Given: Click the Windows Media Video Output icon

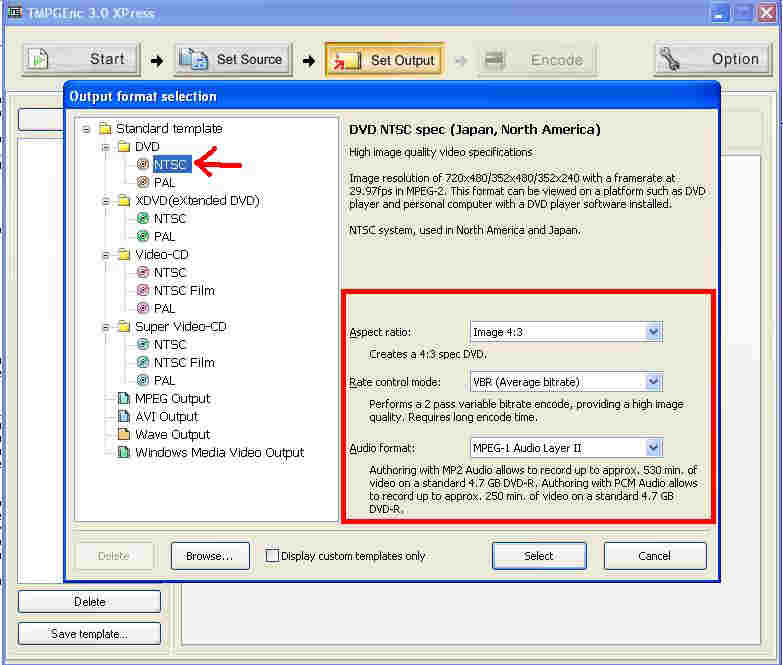Looking at the screenshot, I should tap(123, 452).
